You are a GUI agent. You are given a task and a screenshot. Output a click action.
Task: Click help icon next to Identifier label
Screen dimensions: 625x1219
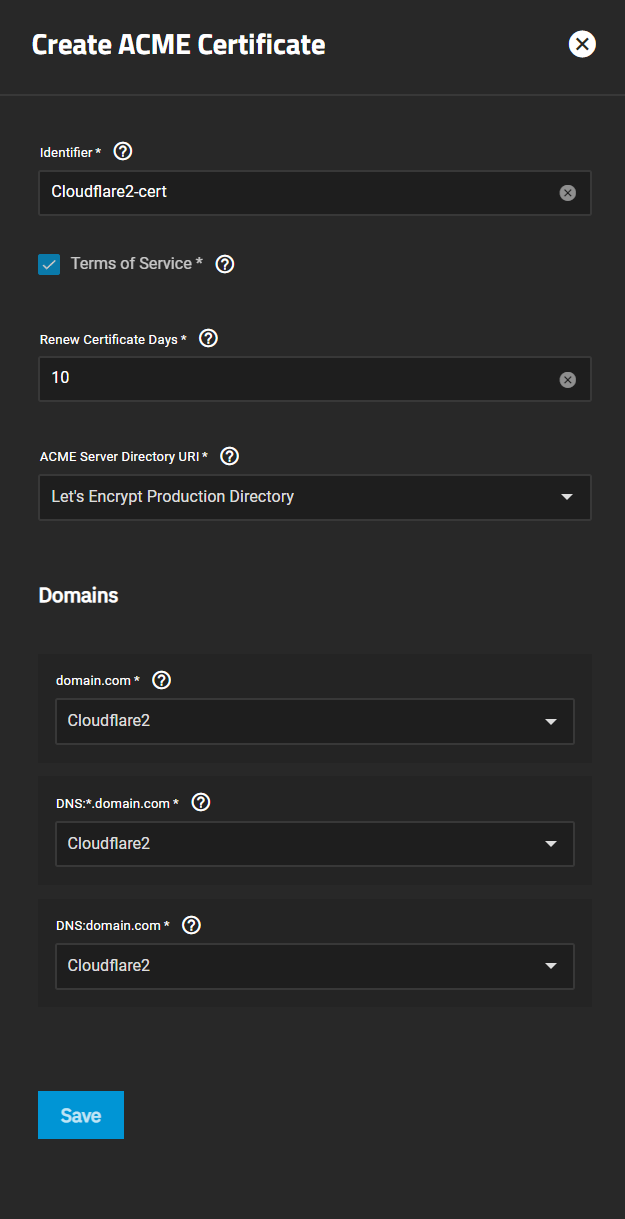[123, 152]
